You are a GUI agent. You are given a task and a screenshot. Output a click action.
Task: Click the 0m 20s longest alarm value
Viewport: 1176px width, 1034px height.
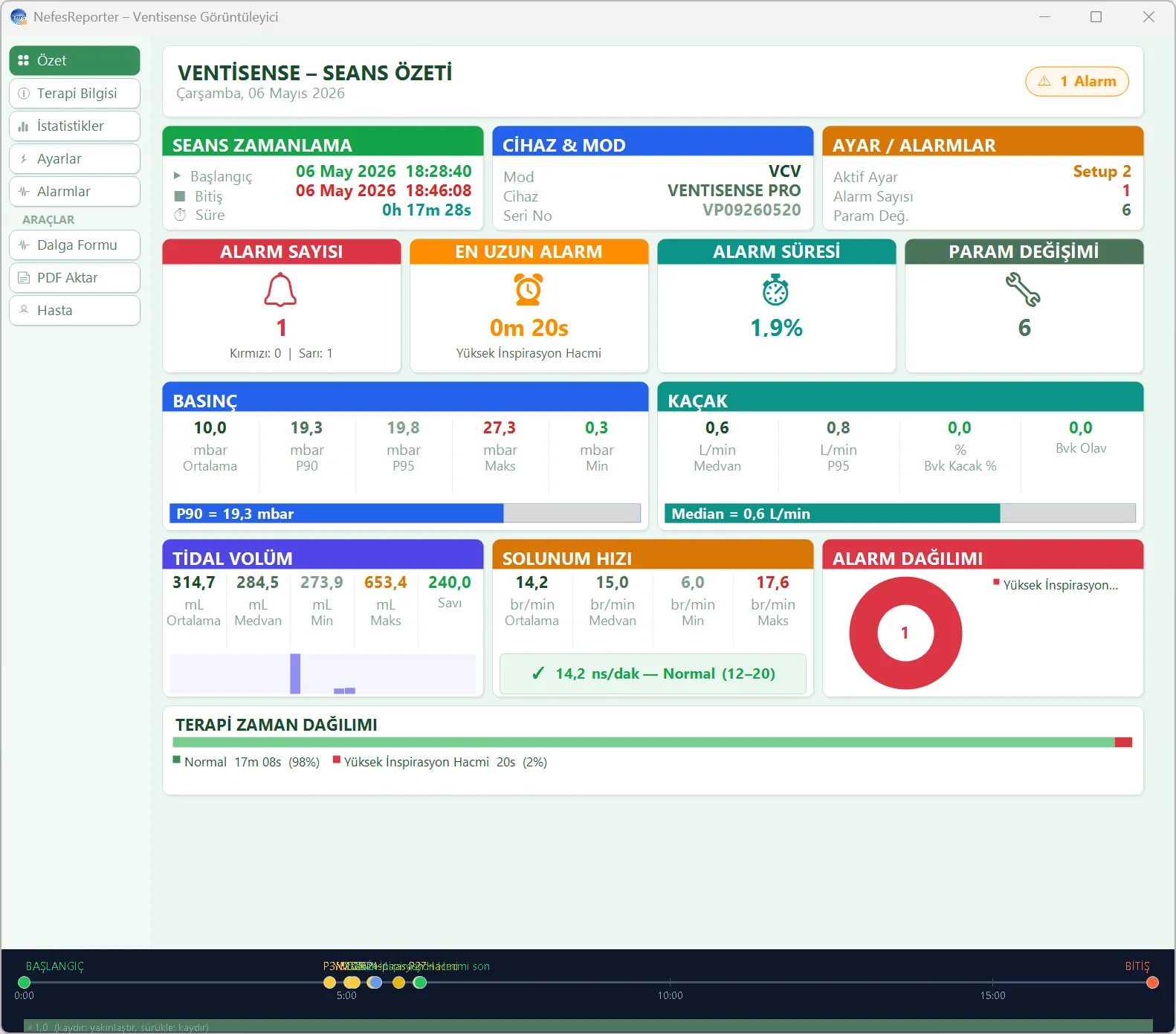(529, 328)
